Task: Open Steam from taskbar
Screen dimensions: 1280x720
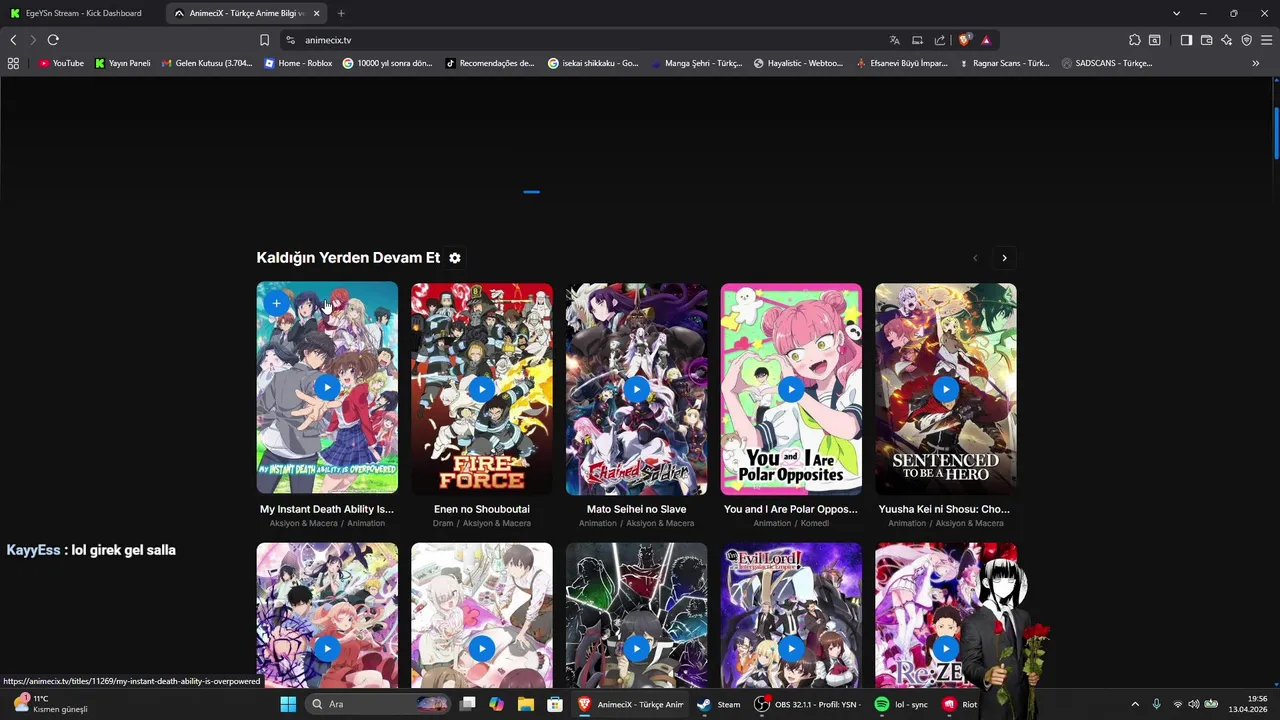Action: 719,704
